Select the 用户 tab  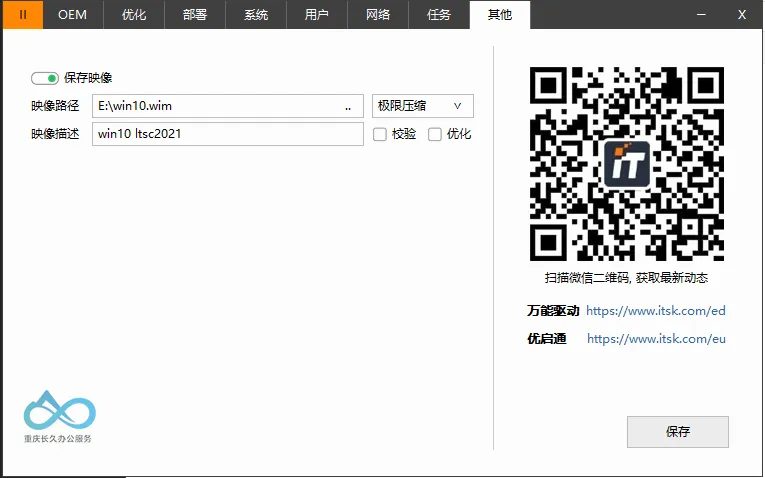[317, 15]
